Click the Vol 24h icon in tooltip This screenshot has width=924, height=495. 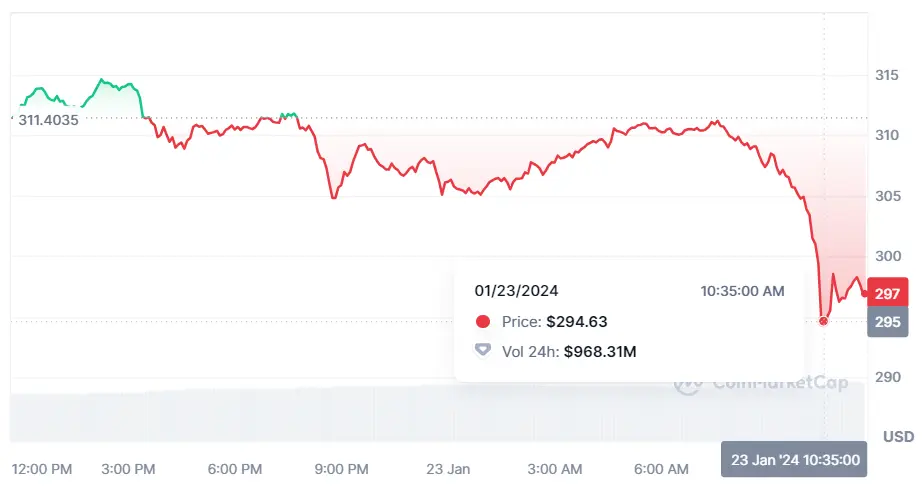[484, 351]
